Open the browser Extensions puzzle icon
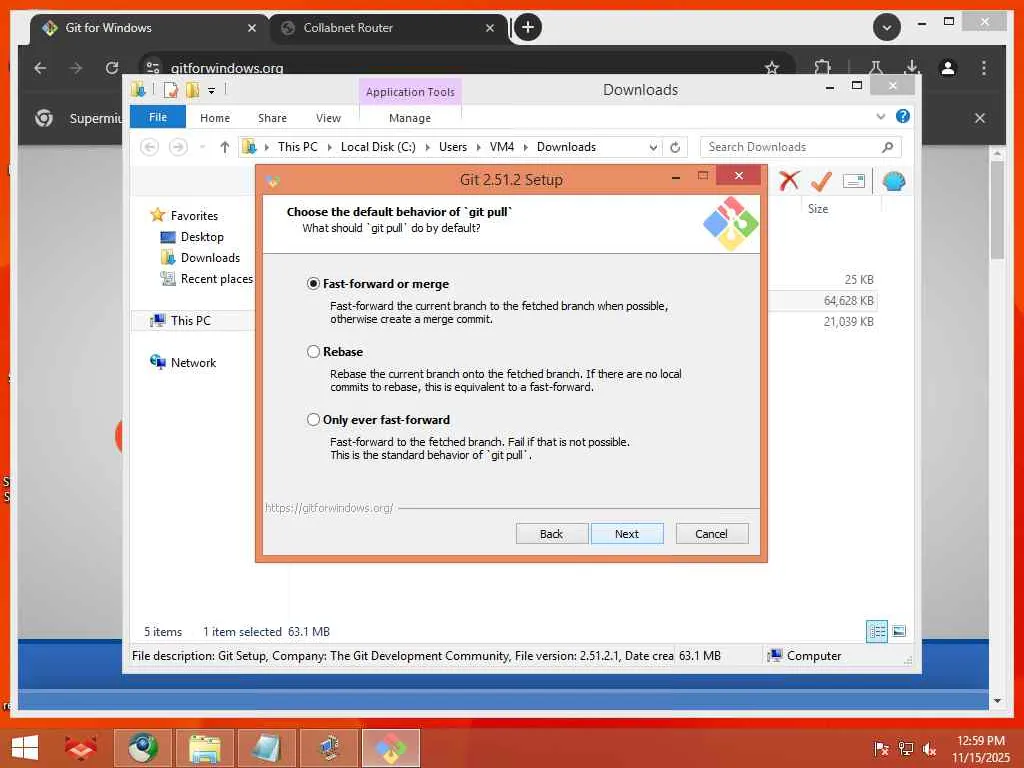 823,67
